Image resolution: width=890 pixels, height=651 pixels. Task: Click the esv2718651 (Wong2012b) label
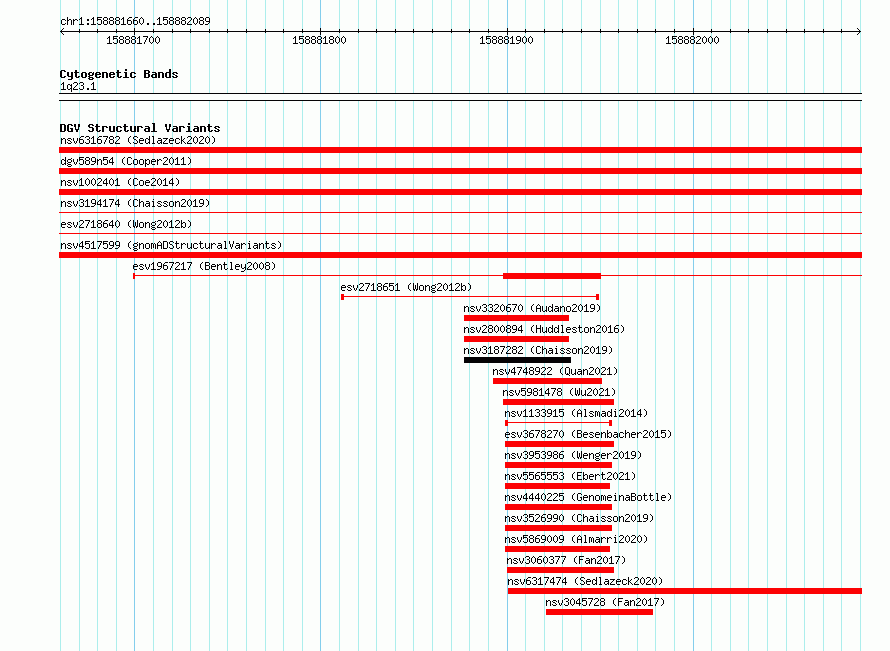tap(406, 287)
